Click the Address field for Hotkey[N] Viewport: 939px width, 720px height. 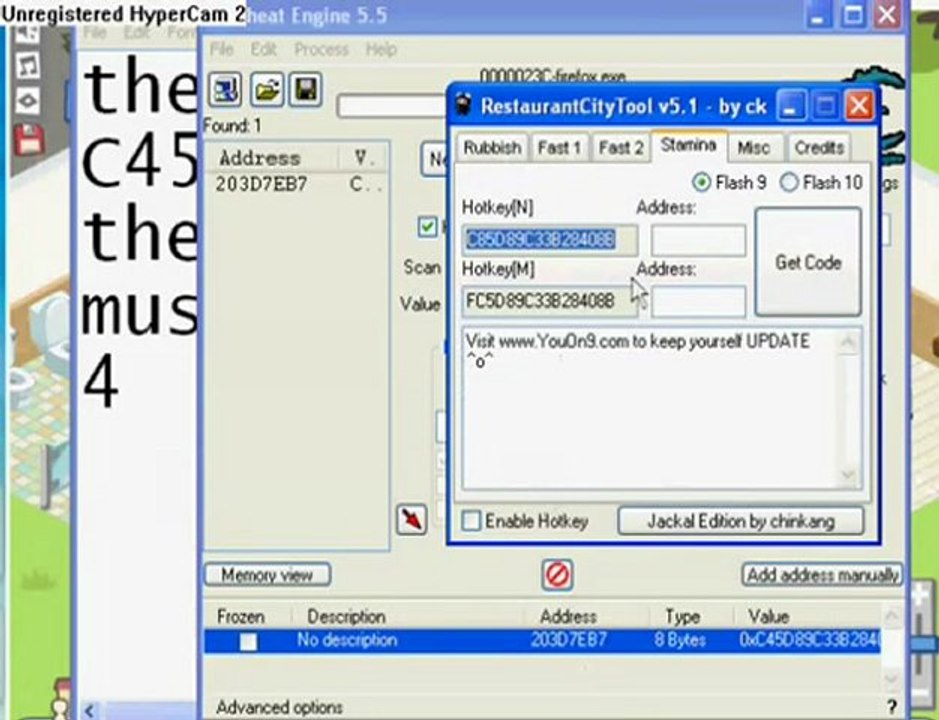698,240
